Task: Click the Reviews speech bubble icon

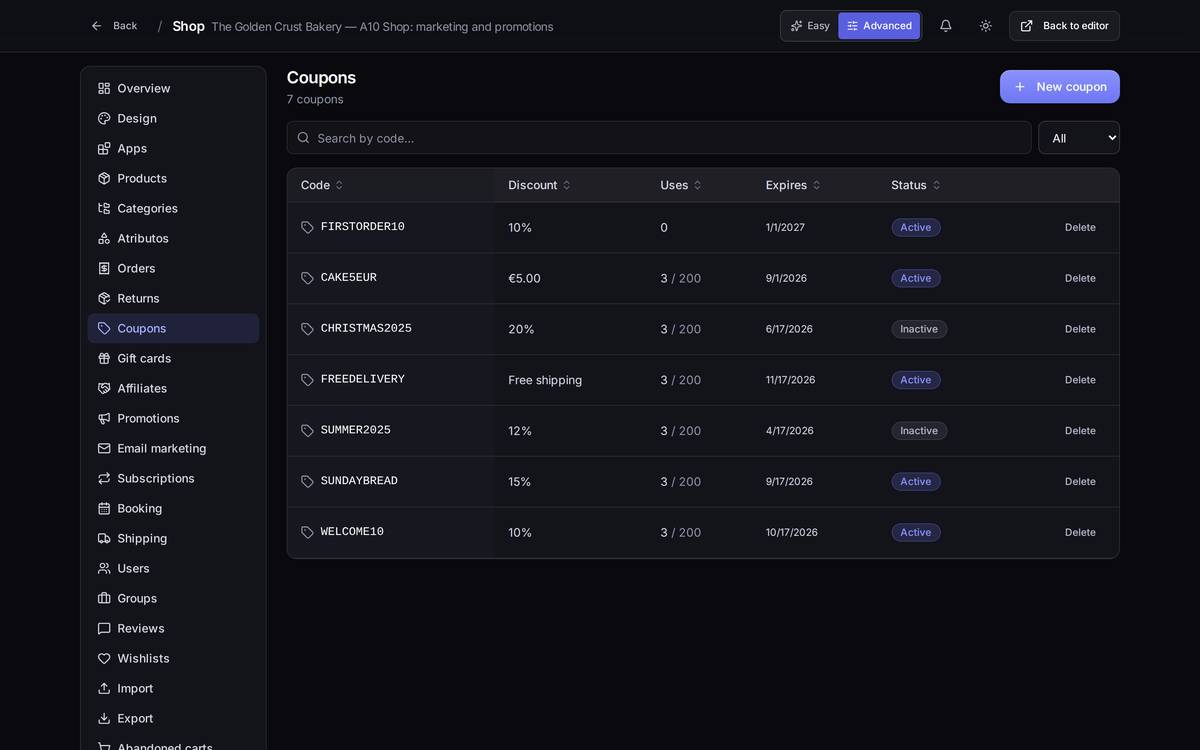Action: click(x=104, y=628)
